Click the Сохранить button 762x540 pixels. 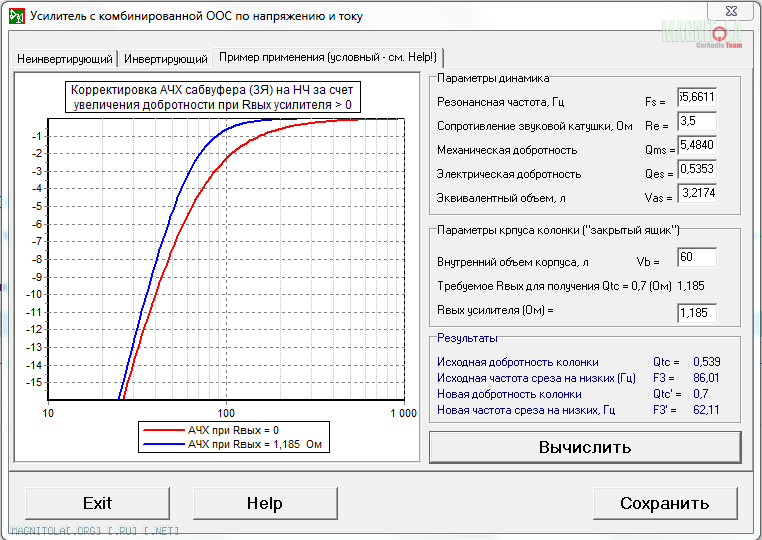click(664, 503)
